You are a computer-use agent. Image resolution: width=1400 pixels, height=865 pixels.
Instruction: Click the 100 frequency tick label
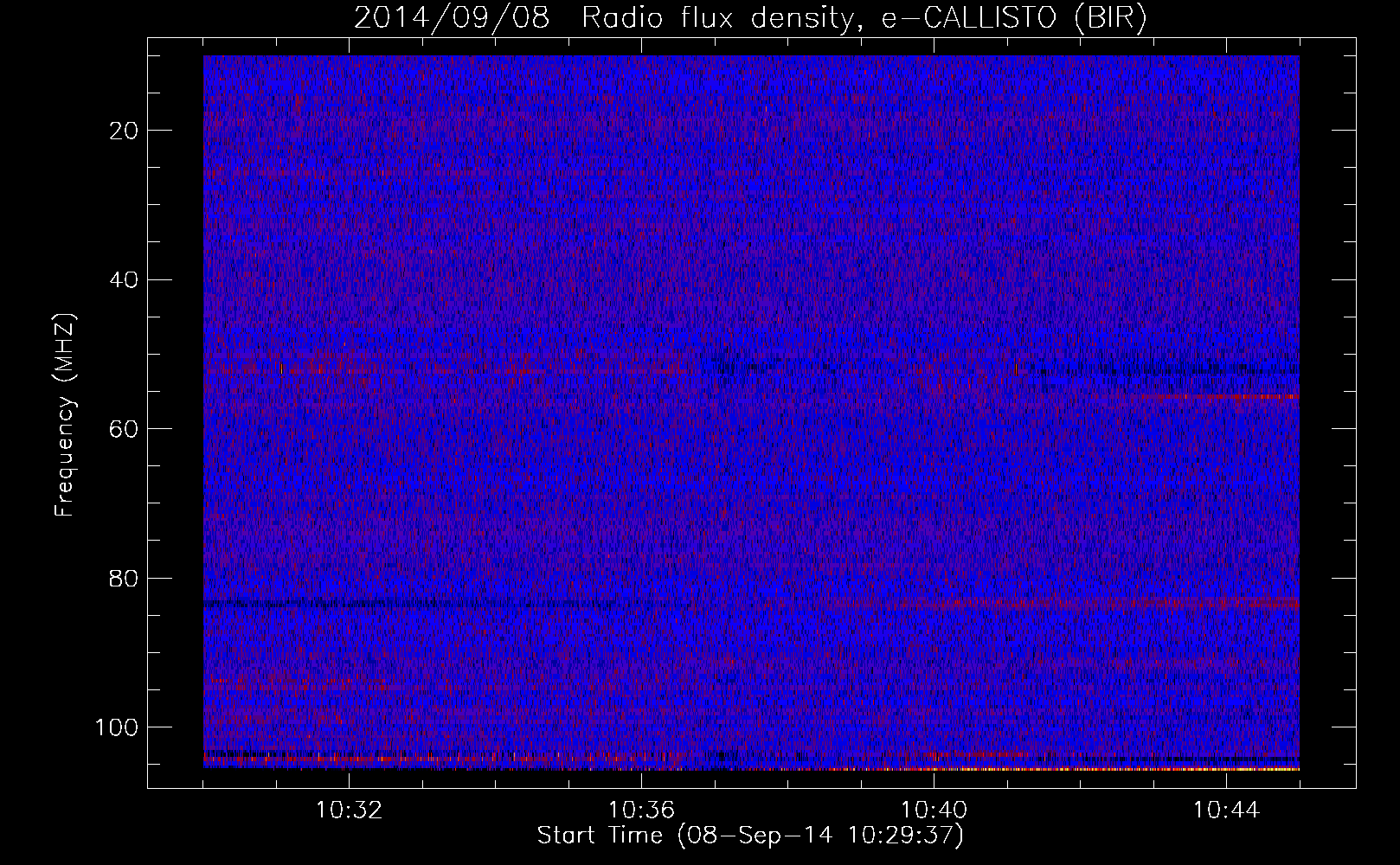coord(118,727)
